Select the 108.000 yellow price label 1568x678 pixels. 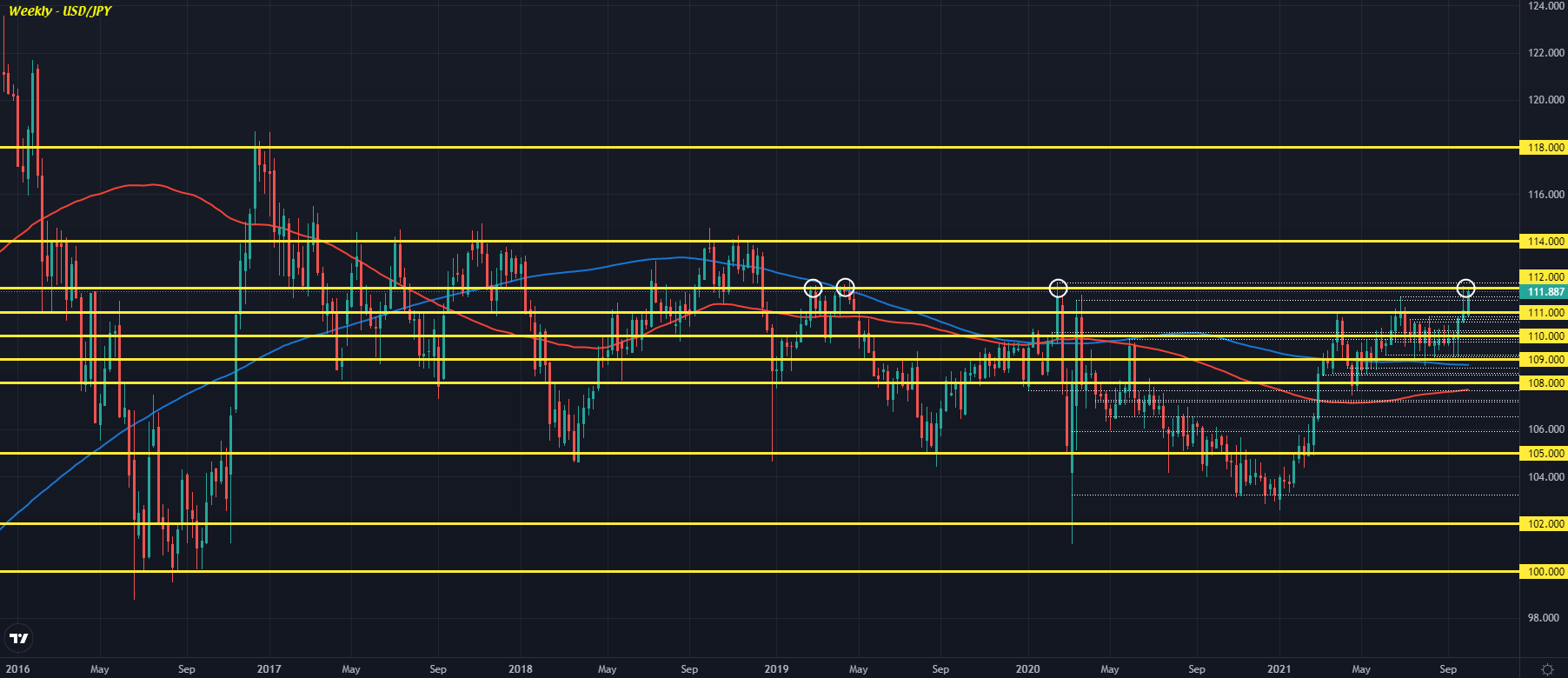point(1544,382)
